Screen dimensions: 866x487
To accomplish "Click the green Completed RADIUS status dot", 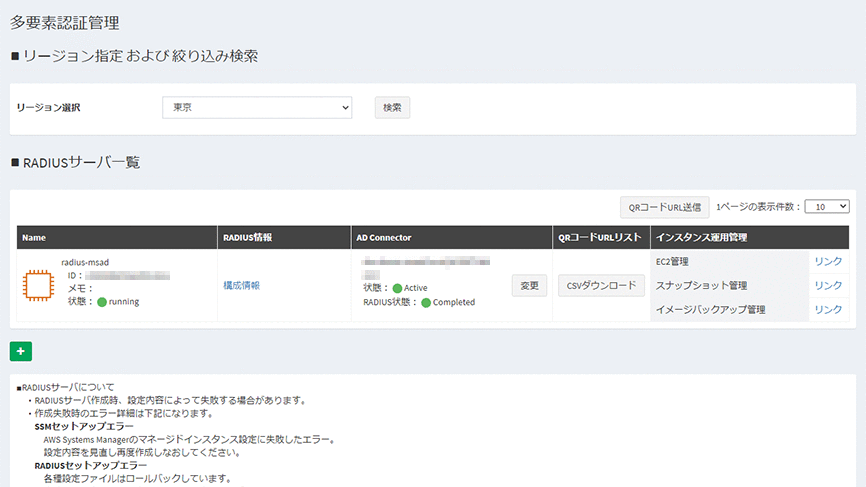I will pos(426,302).
